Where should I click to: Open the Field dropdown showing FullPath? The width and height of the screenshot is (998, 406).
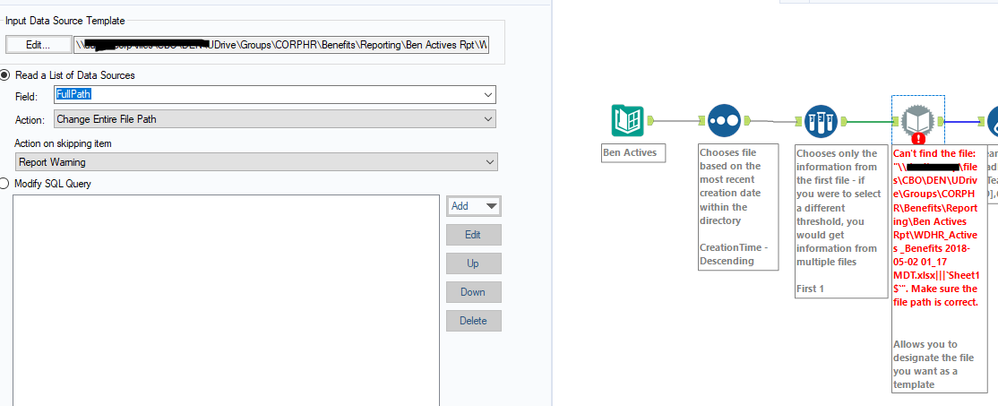click(274, 95)
